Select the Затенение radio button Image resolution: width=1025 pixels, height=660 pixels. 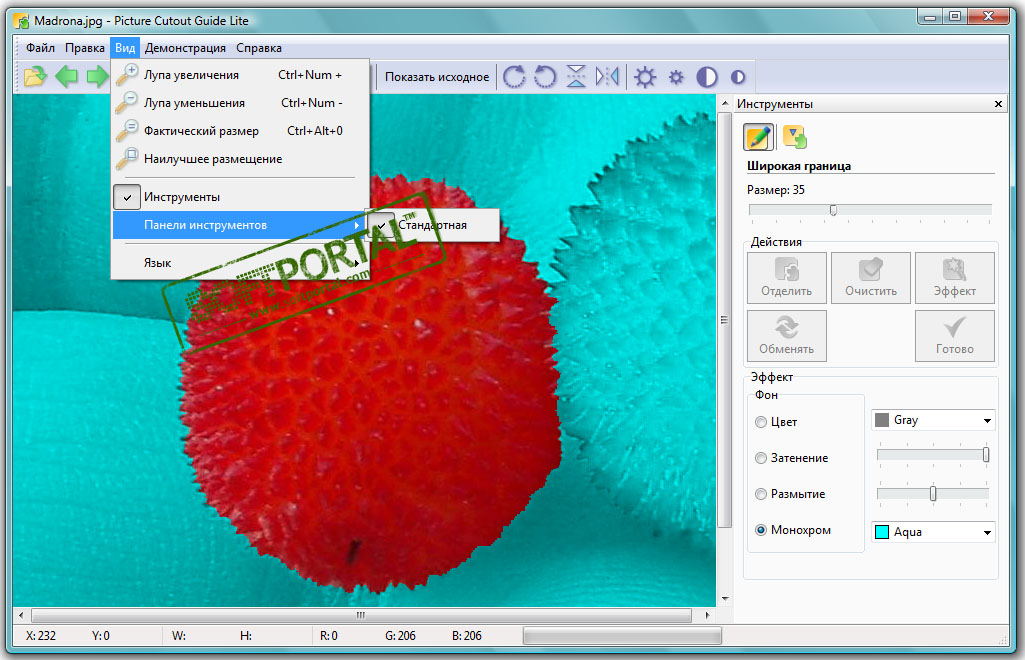point(761,458)
